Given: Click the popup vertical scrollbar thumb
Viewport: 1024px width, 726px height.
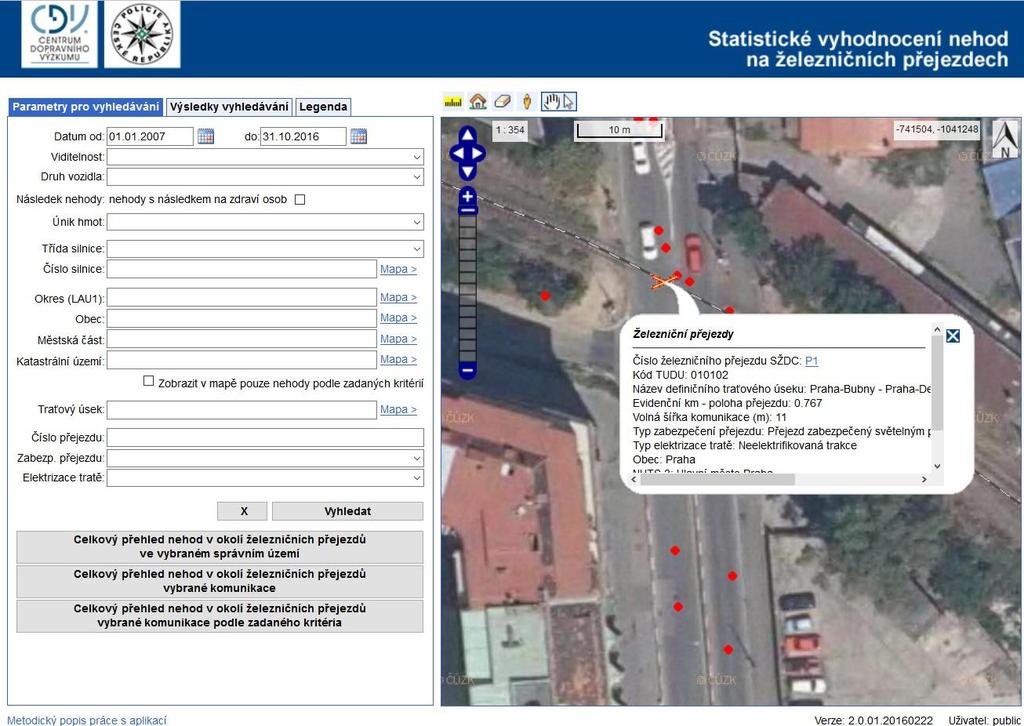Looking at the screenshot, I should (x=937, y=385).
